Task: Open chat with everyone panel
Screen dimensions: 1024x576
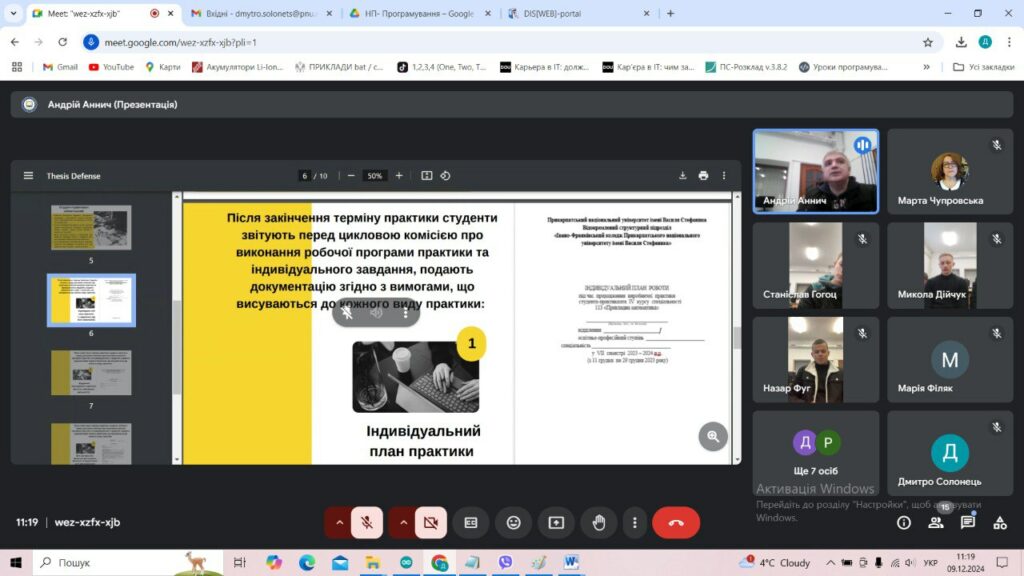Action: 968,522
